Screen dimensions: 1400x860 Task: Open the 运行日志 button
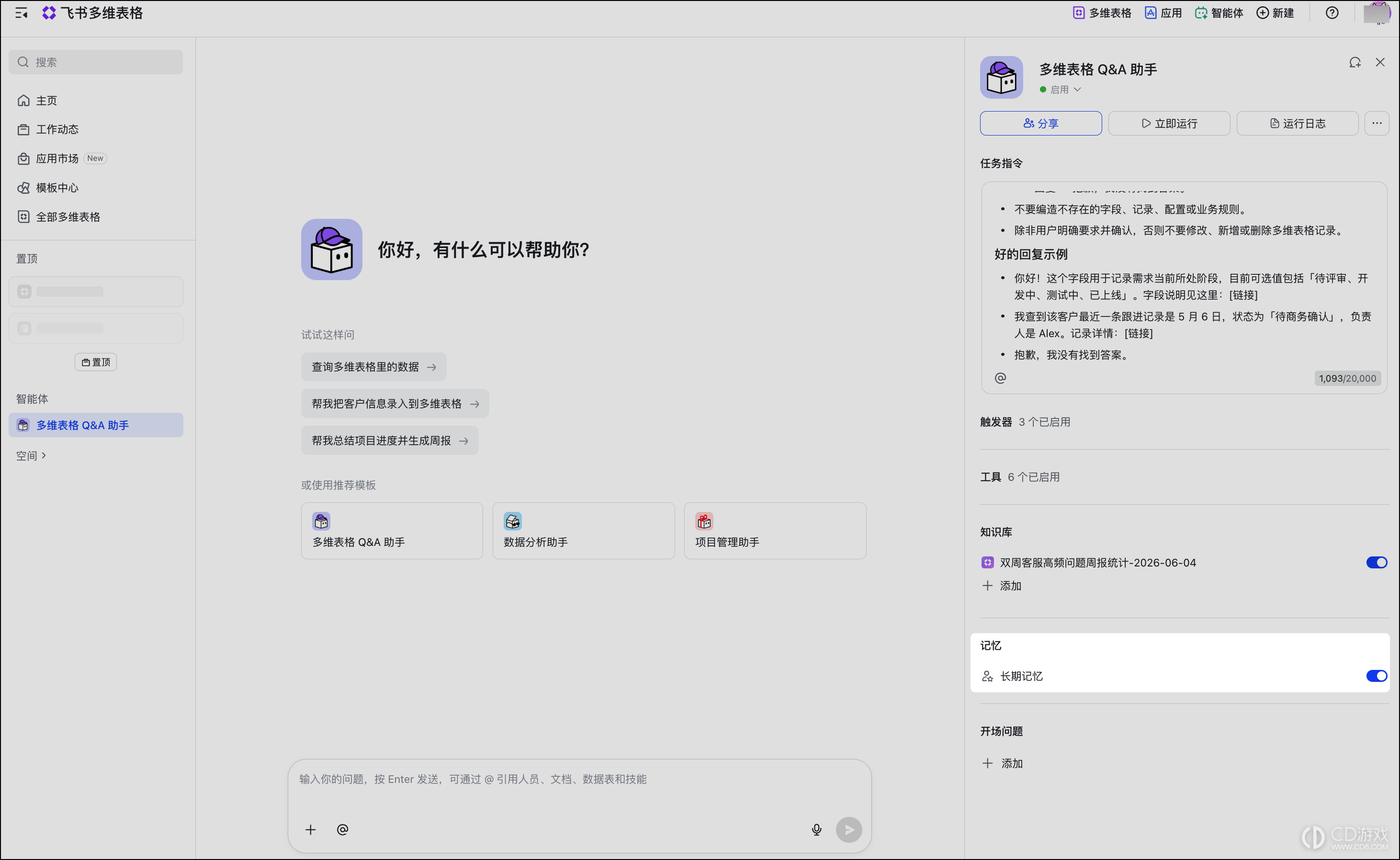click(x=1297, y=124)
